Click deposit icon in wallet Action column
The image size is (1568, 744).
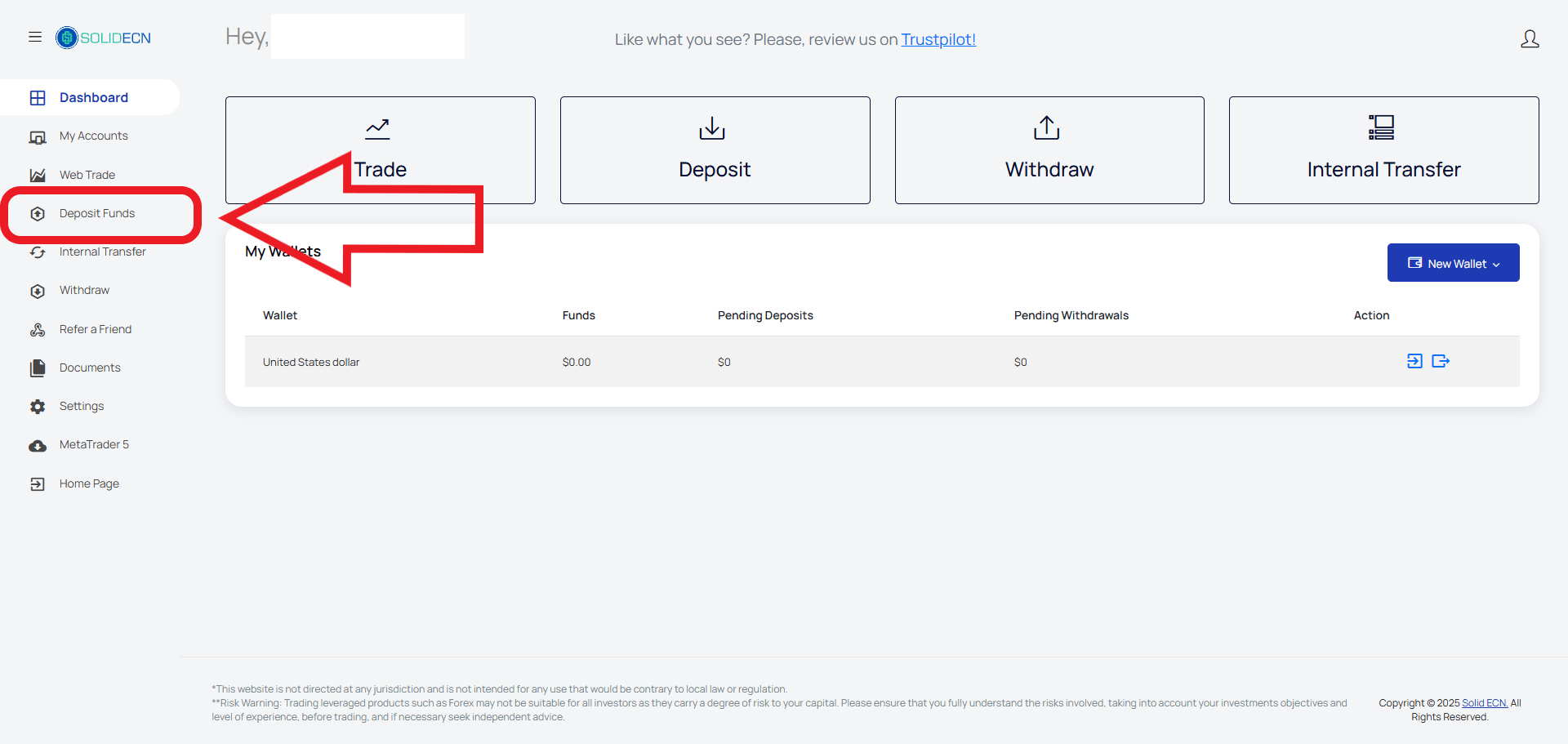(x=1414, y=361)
